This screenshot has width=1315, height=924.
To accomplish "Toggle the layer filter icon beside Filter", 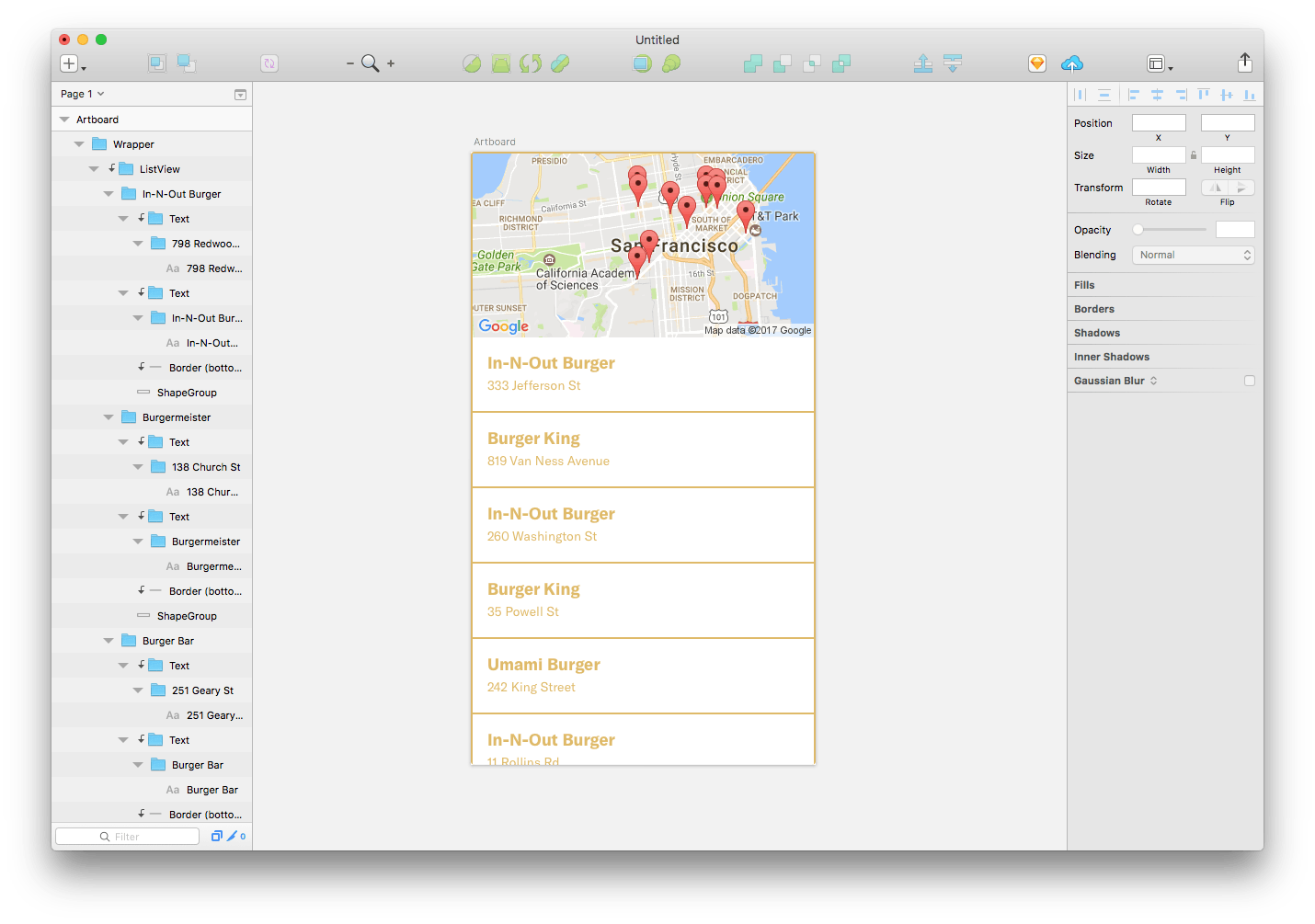I will 217,836.
